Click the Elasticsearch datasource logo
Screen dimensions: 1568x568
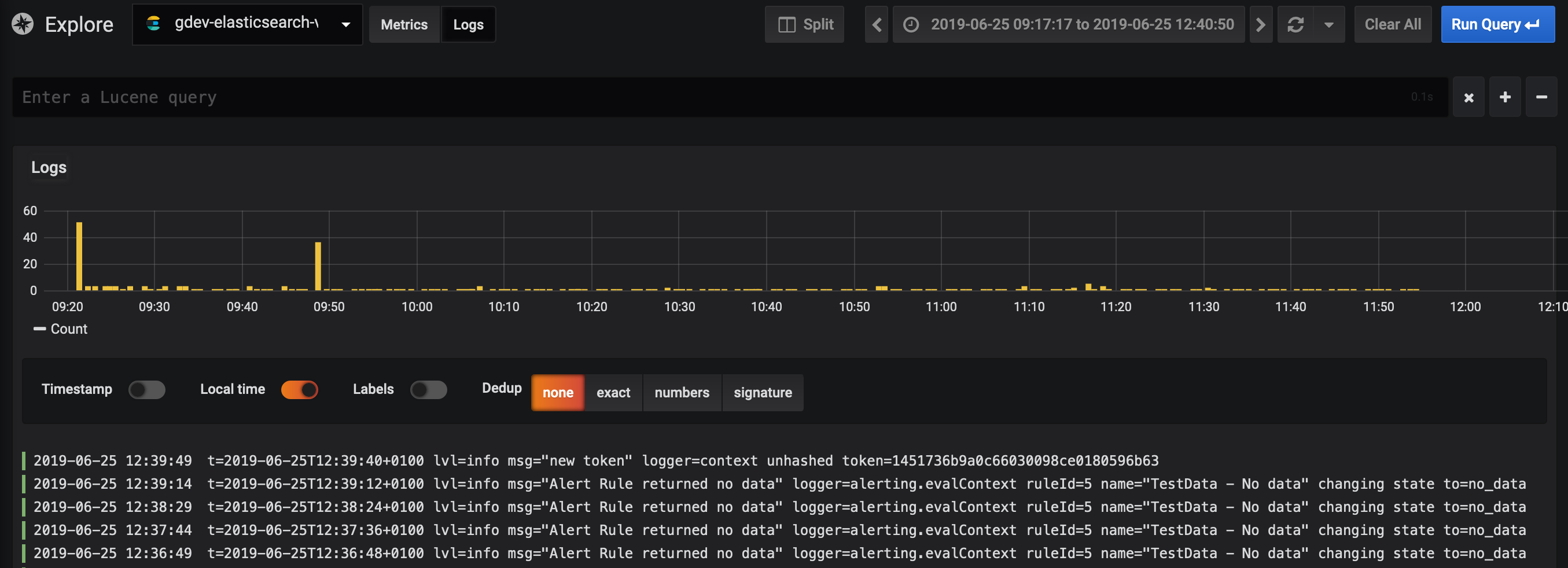[x=154, y=24]
